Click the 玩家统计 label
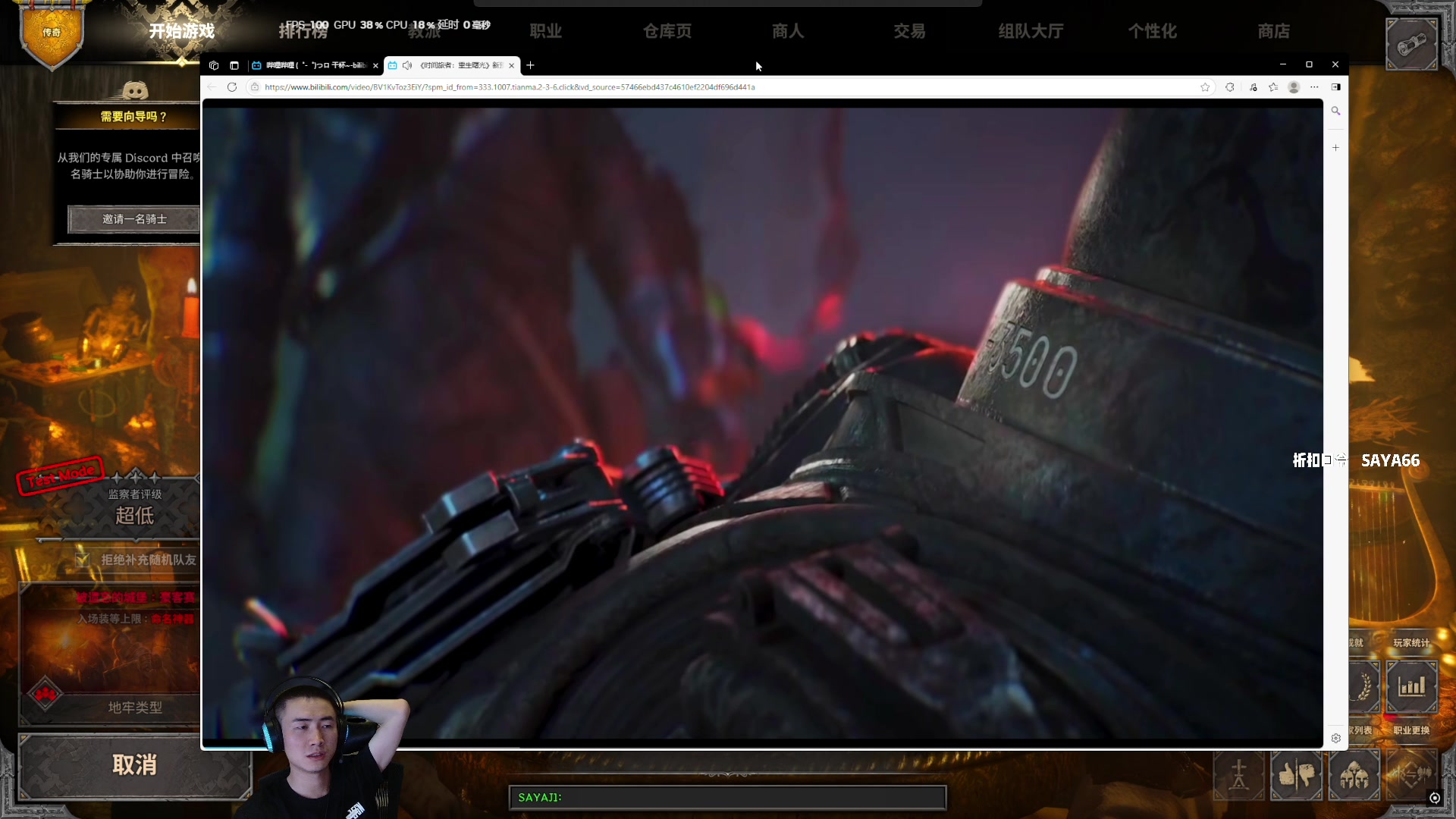 [x=1411, y=643]
